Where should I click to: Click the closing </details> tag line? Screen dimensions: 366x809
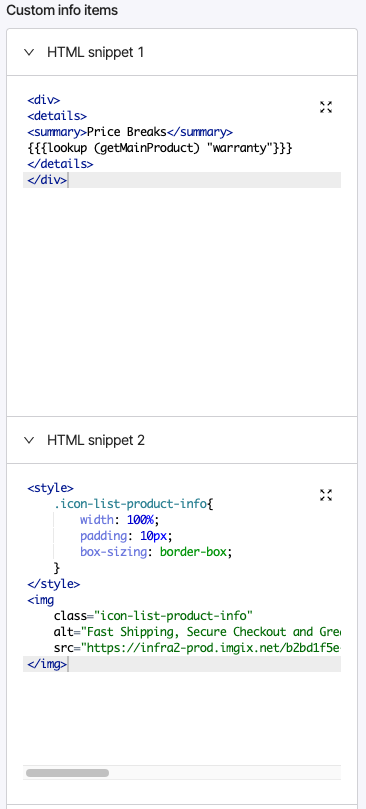point(60,164)
